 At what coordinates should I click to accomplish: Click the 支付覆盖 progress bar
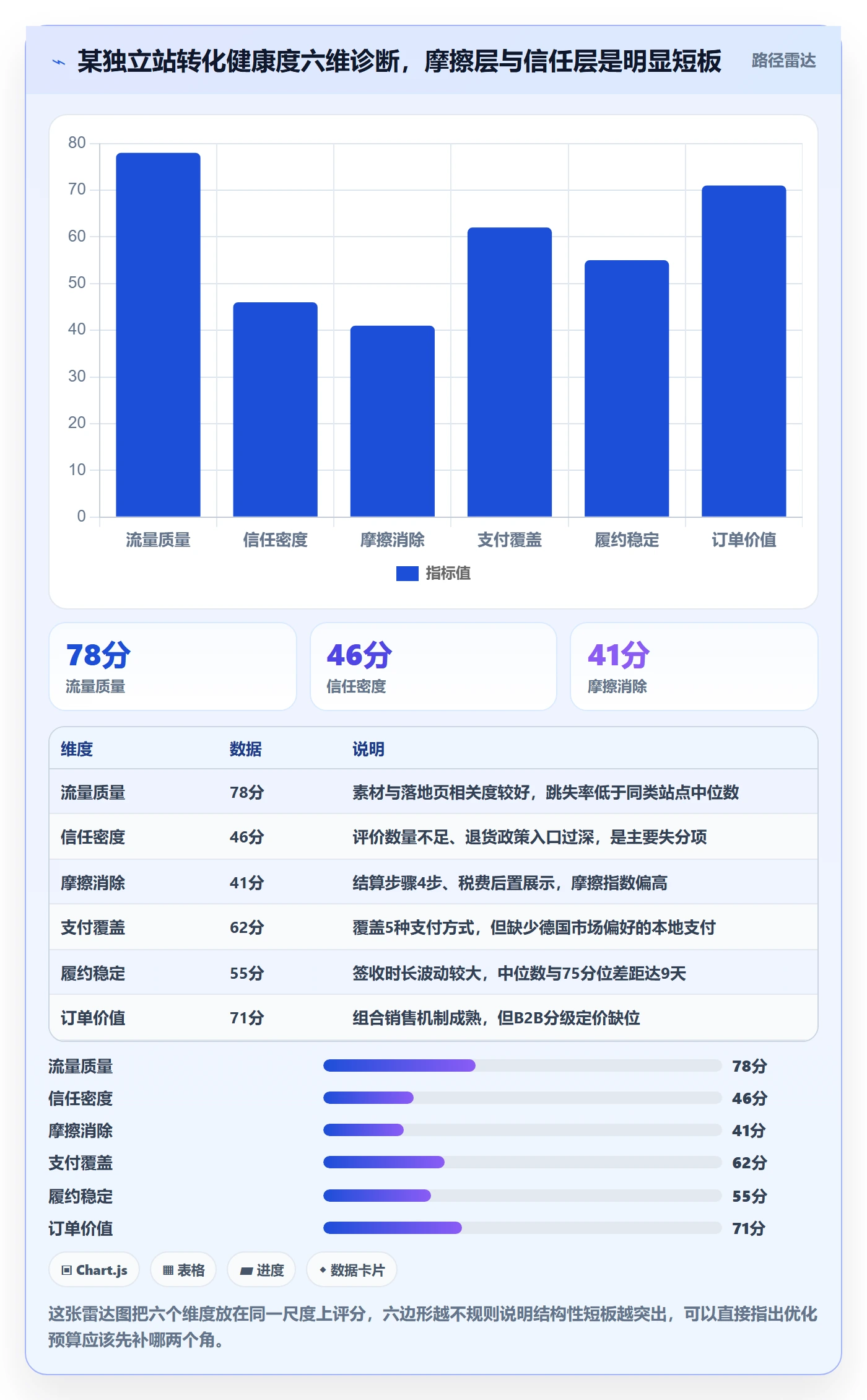point(523,1162)
